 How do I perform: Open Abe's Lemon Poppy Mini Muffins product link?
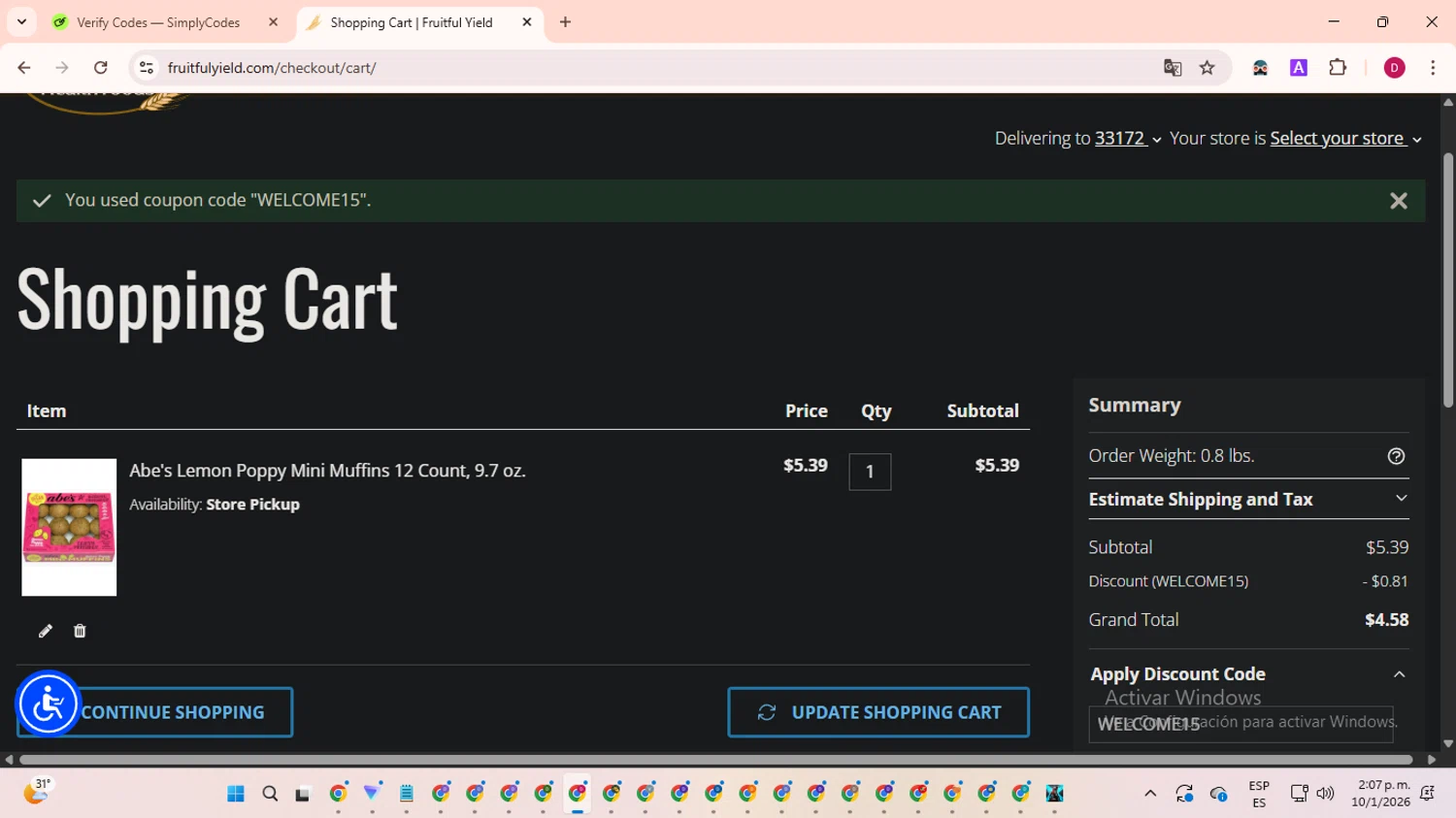tap(327, 471)
